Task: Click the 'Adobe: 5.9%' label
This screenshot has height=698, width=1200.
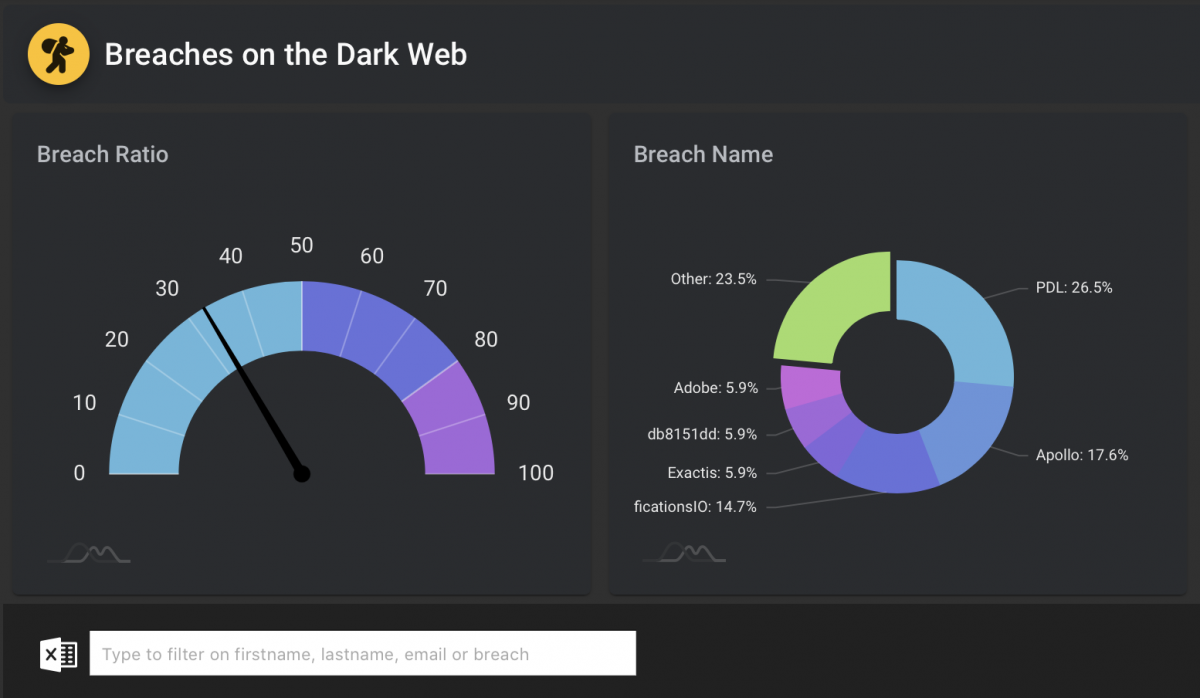Action: (x=715, y=387)
